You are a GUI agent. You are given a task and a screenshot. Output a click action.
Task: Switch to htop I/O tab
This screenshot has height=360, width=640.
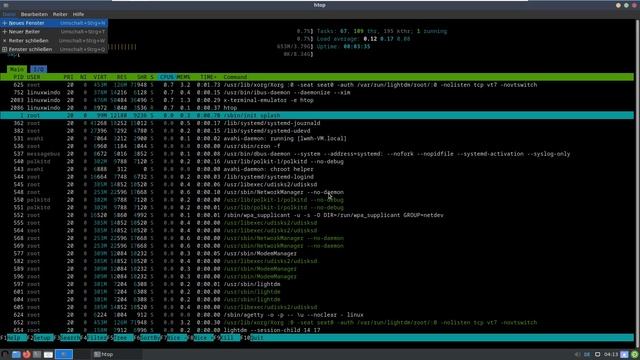(38, 69)
